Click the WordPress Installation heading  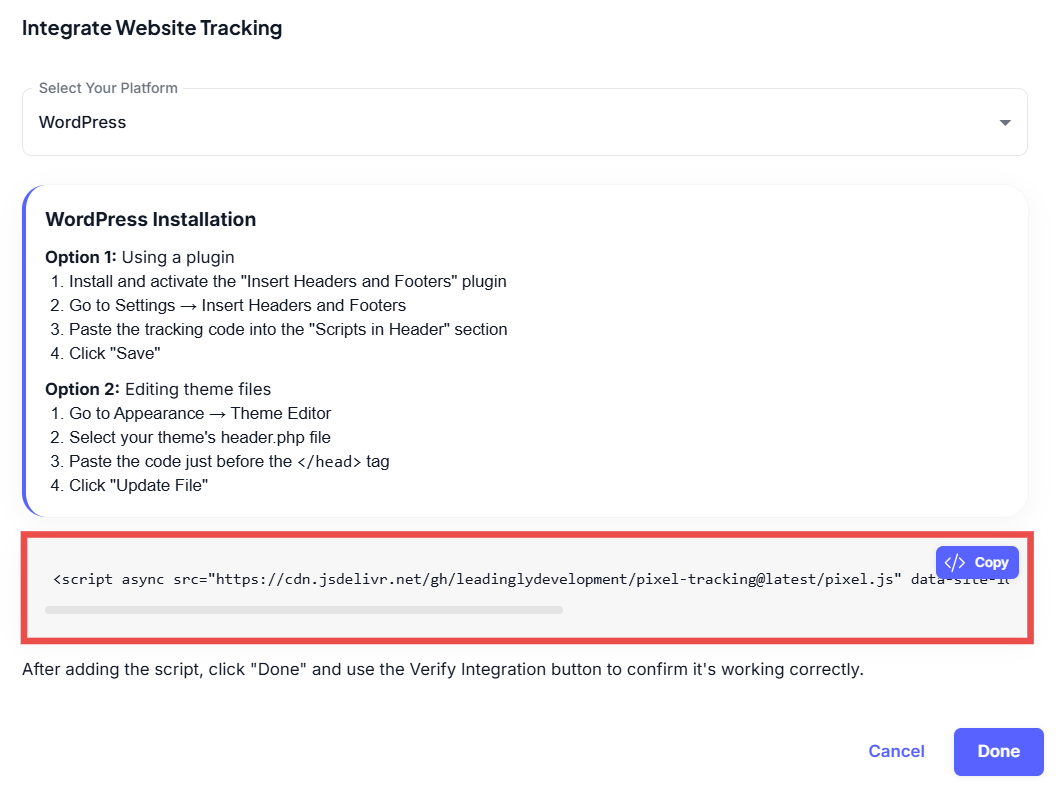[151, 219]
